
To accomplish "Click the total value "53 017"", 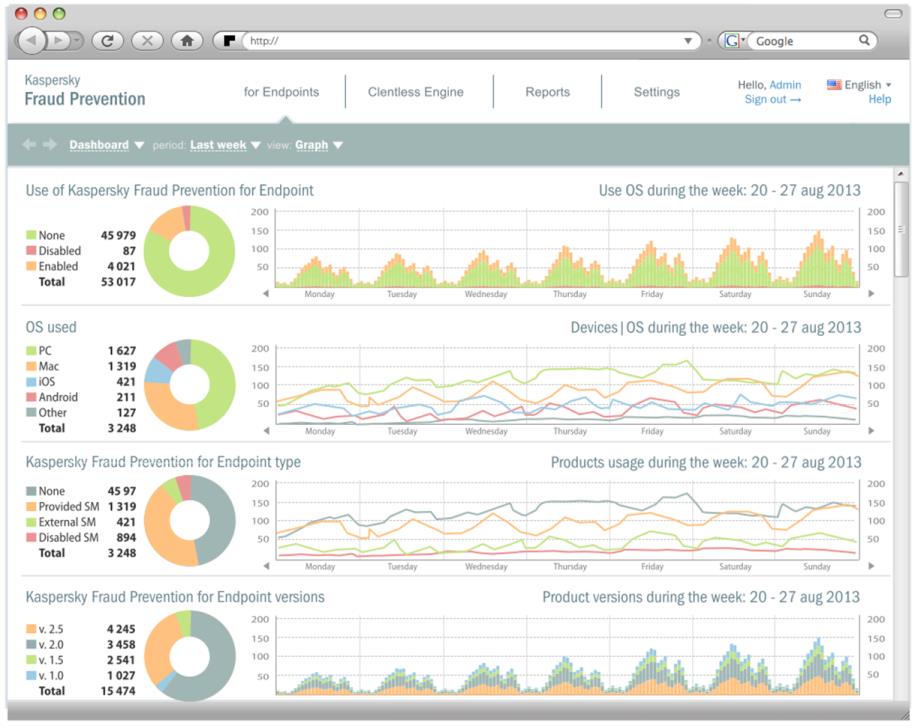I will (x=118, y=282).
